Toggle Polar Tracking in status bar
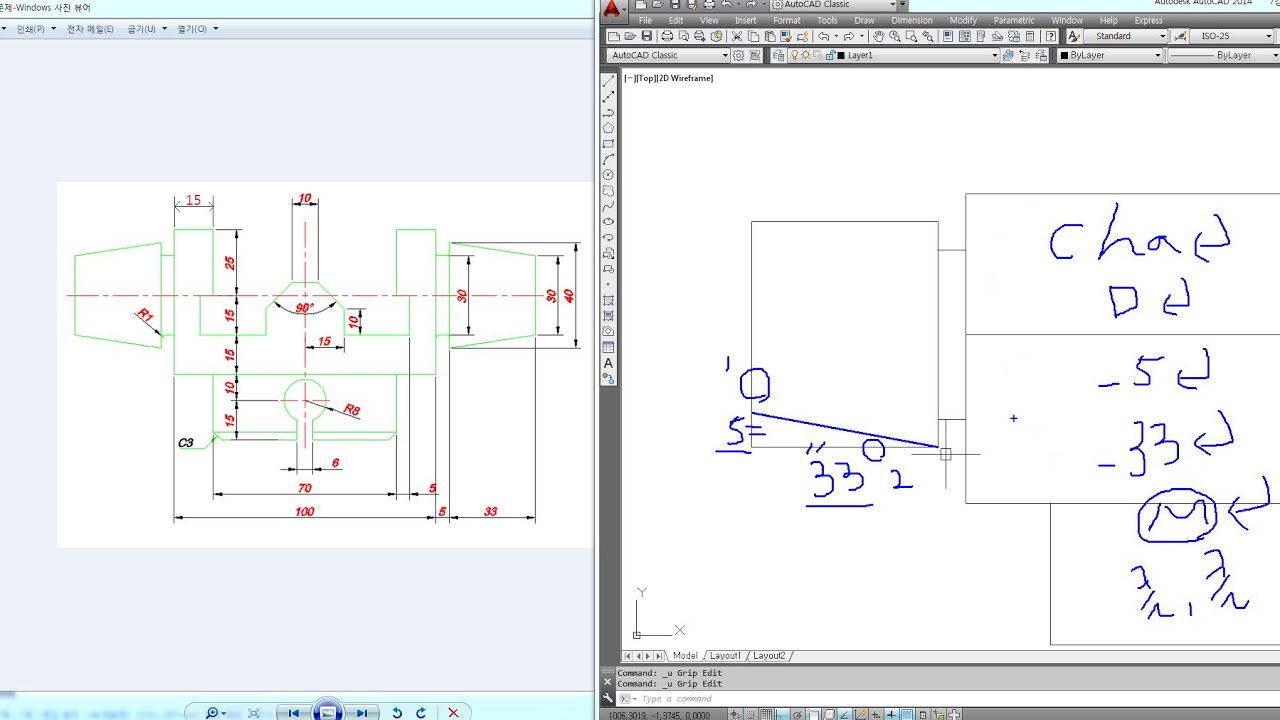 (798, 713)
